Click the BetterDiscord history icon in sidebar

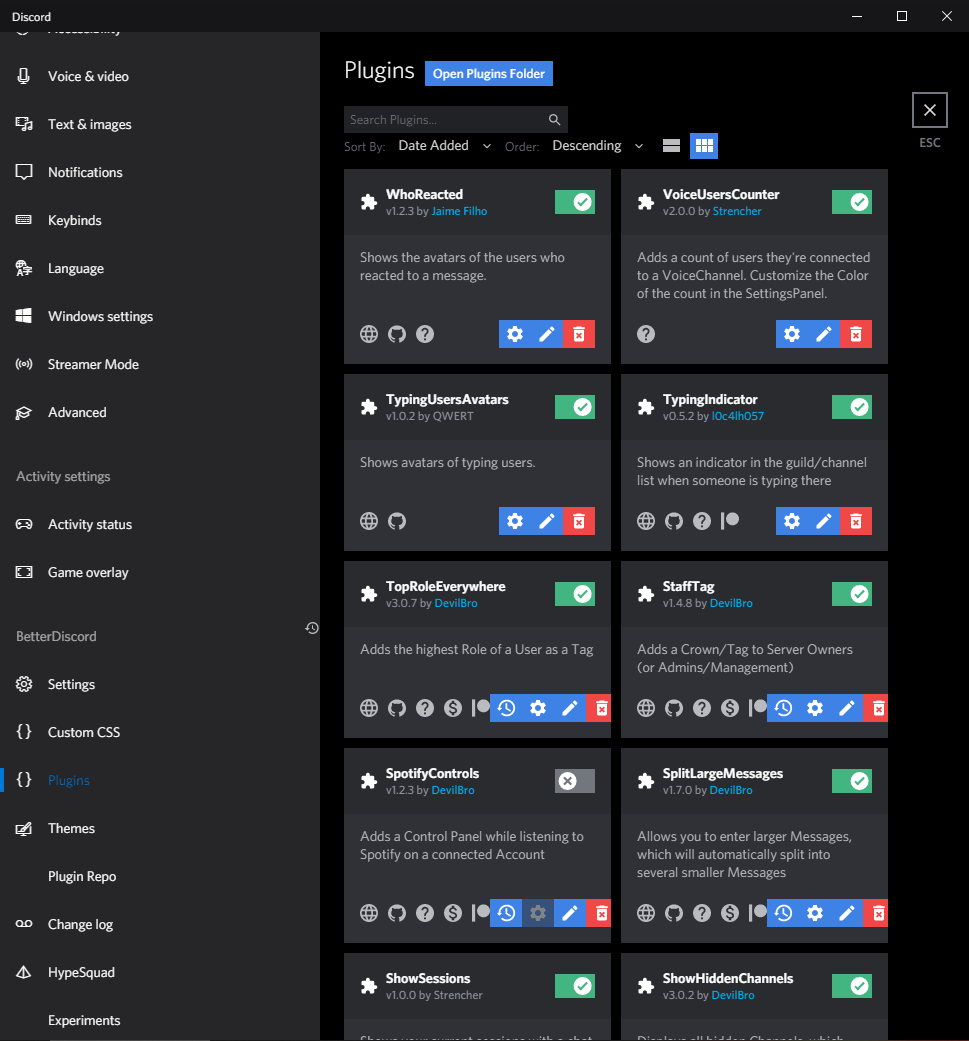coord(312,628)
